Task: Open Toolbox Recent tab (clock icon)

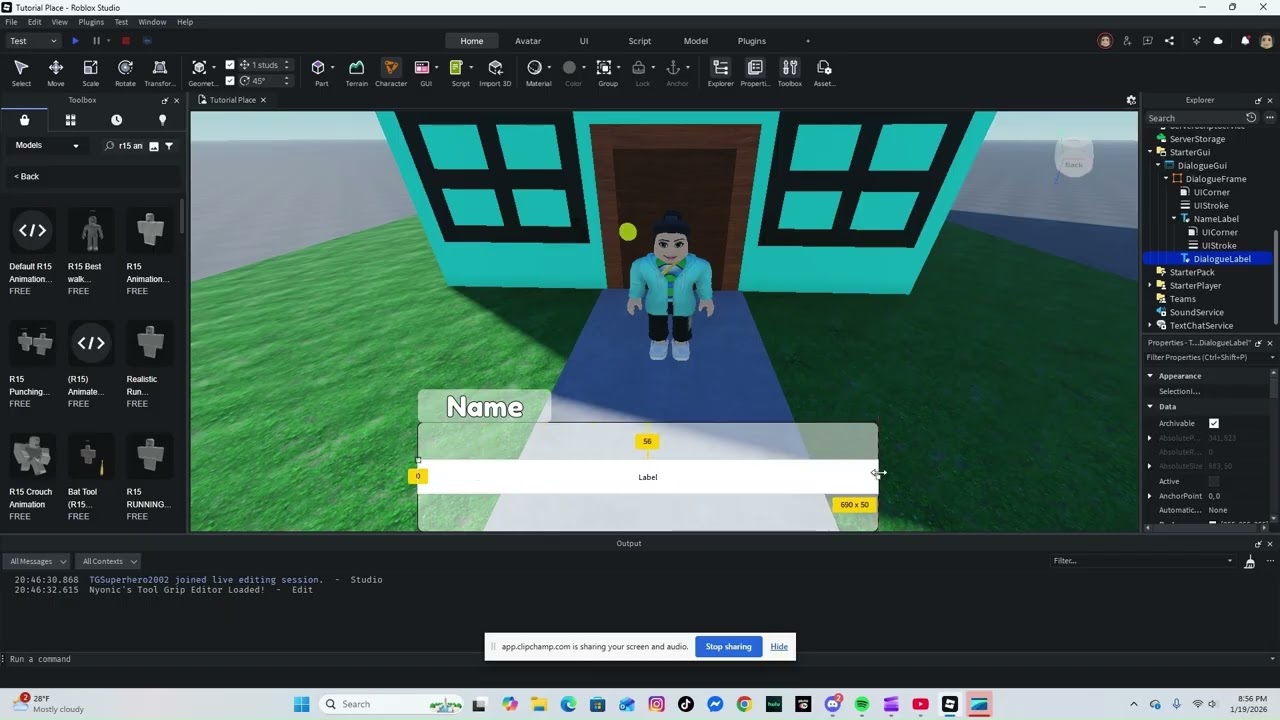Action: [x=116, y=120]
